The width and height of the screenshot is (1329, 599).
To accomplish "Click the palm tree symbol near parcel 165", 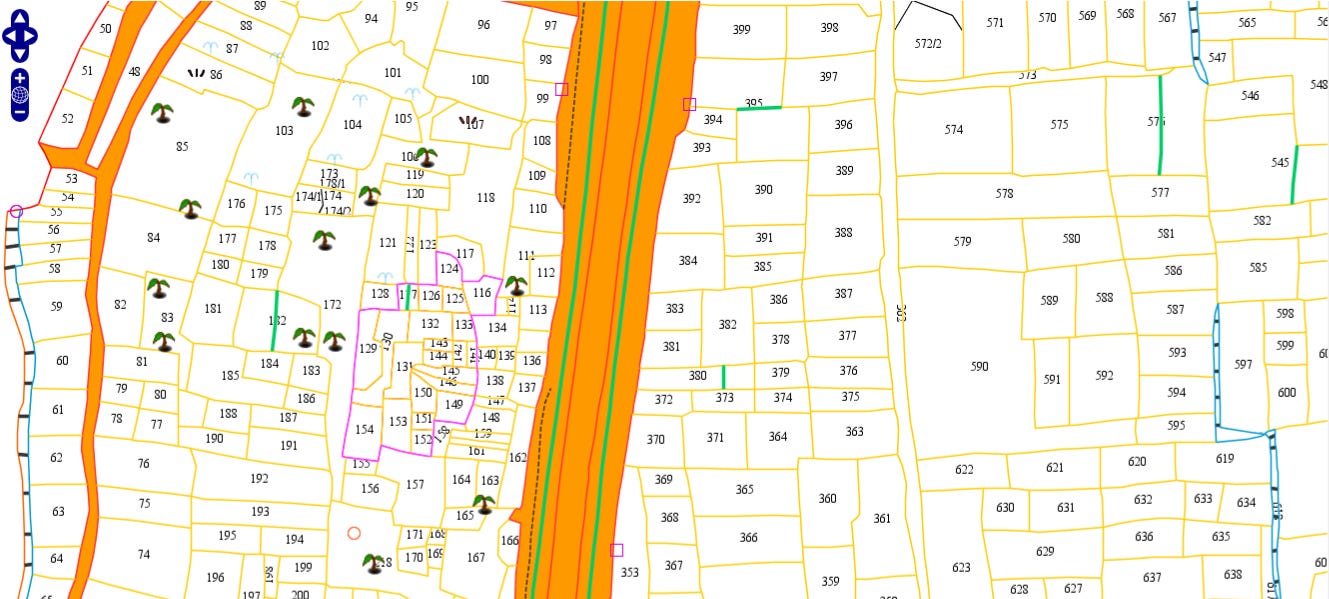I will 484,505.
